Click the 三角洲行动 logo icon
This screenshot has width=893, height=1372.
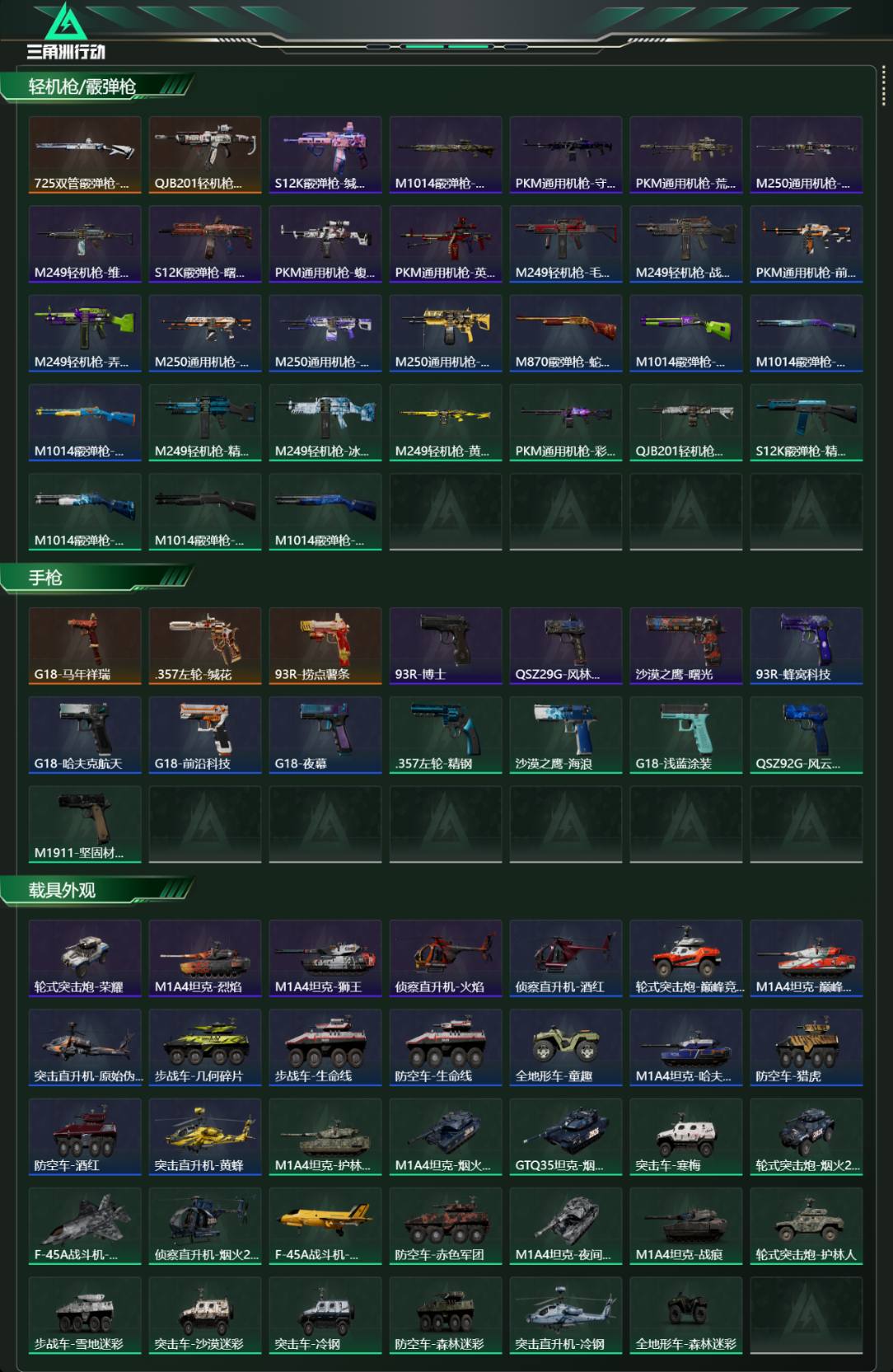point(66,23)
